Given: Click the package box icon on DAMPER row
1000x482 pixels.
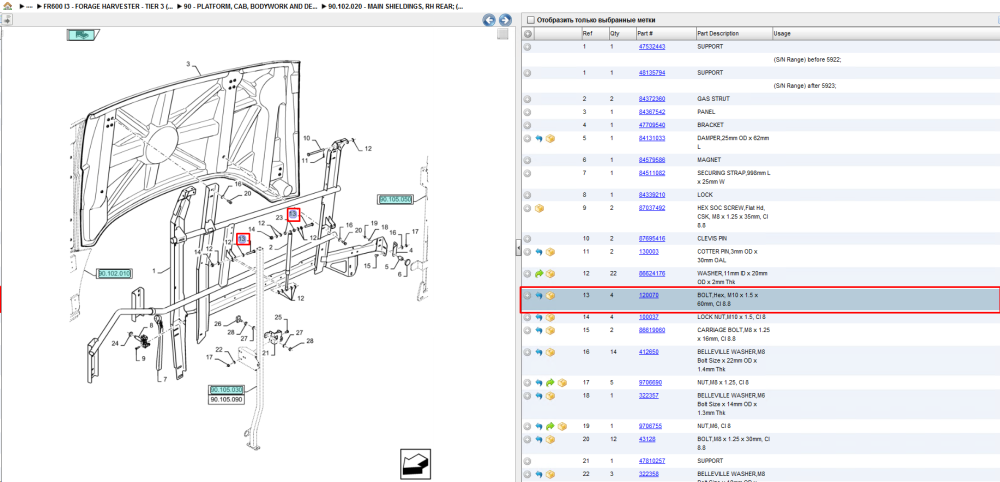Looking at the screenshot, I should coord(550,138).
